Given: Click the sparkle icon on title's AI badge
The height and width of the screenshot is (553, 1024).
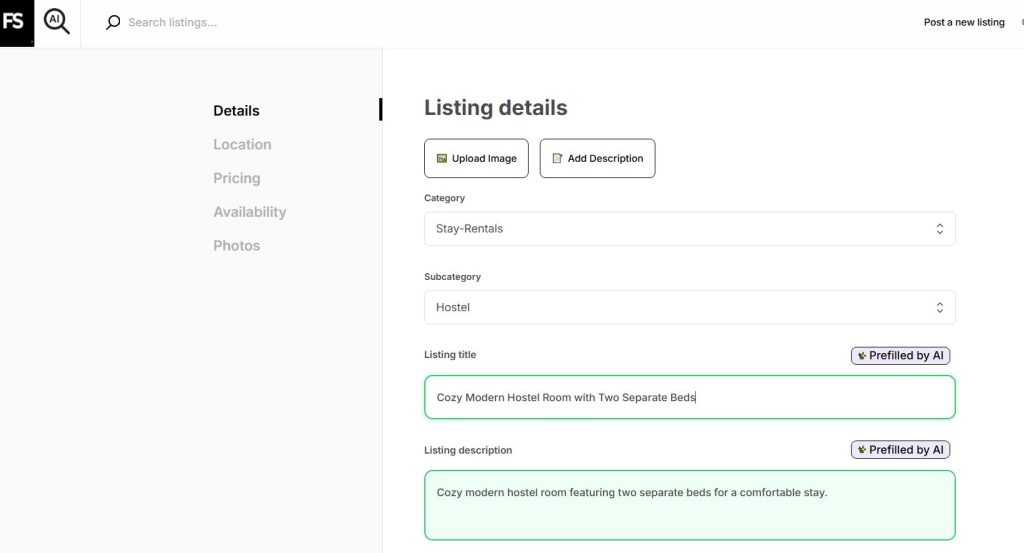Looking at the screenshot, I should coord(861,355).
